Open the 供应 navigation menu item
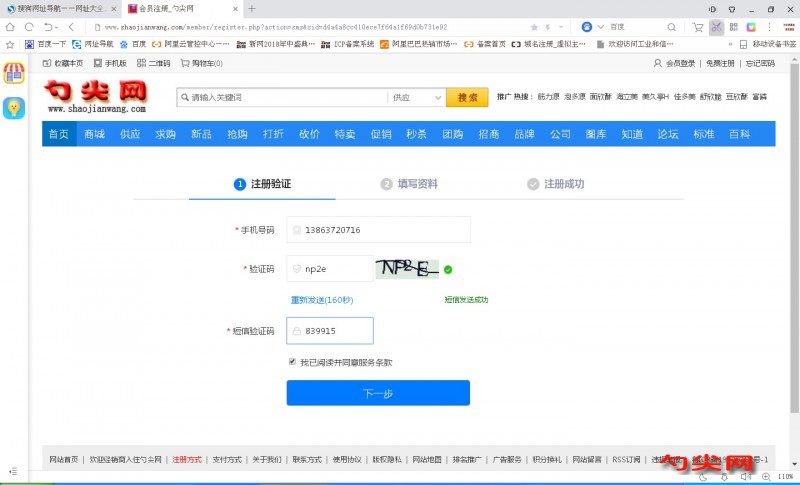 (130, 134)
